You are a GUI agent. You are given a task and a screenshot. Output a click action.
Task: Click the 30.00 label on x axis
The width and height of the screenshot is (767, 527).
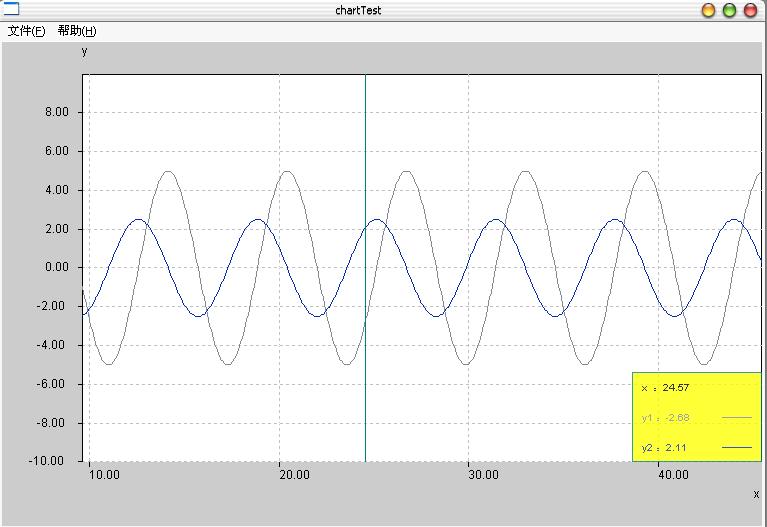[x=483, y=475]
